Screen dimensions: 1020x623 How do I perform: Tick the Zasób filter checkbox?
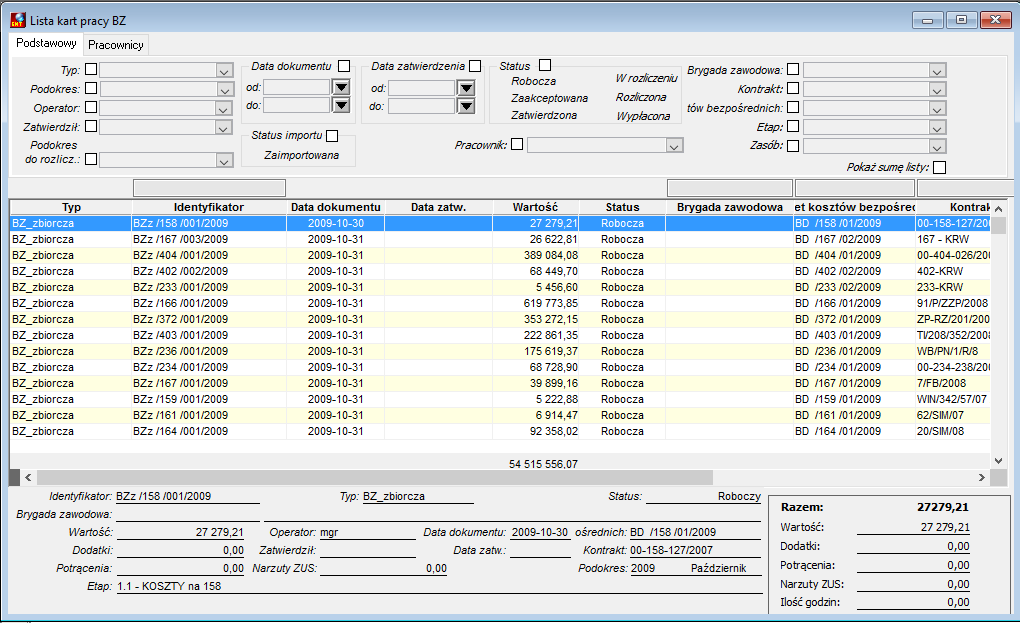(x=793, y=146)
